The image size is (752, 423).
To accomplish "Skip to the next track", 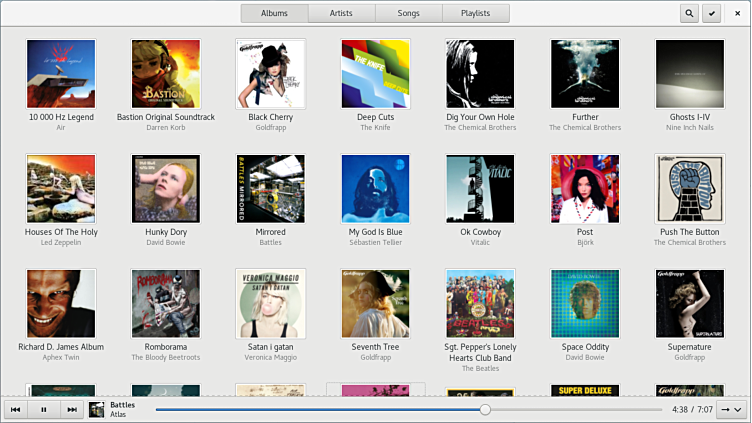I will [71, 409].
